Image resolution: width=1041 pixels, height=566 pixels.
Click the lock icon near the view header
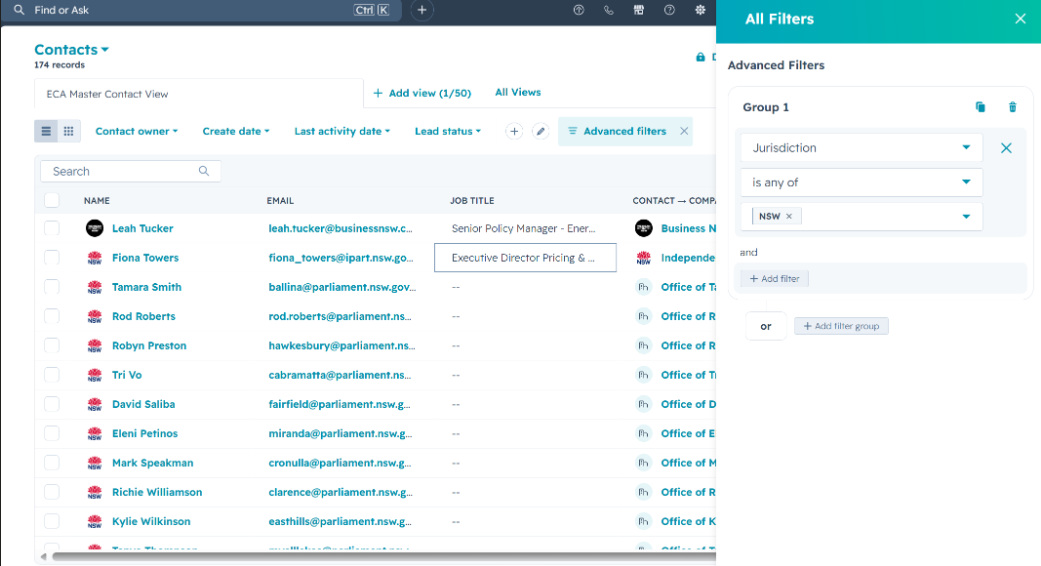click(700, 57)
